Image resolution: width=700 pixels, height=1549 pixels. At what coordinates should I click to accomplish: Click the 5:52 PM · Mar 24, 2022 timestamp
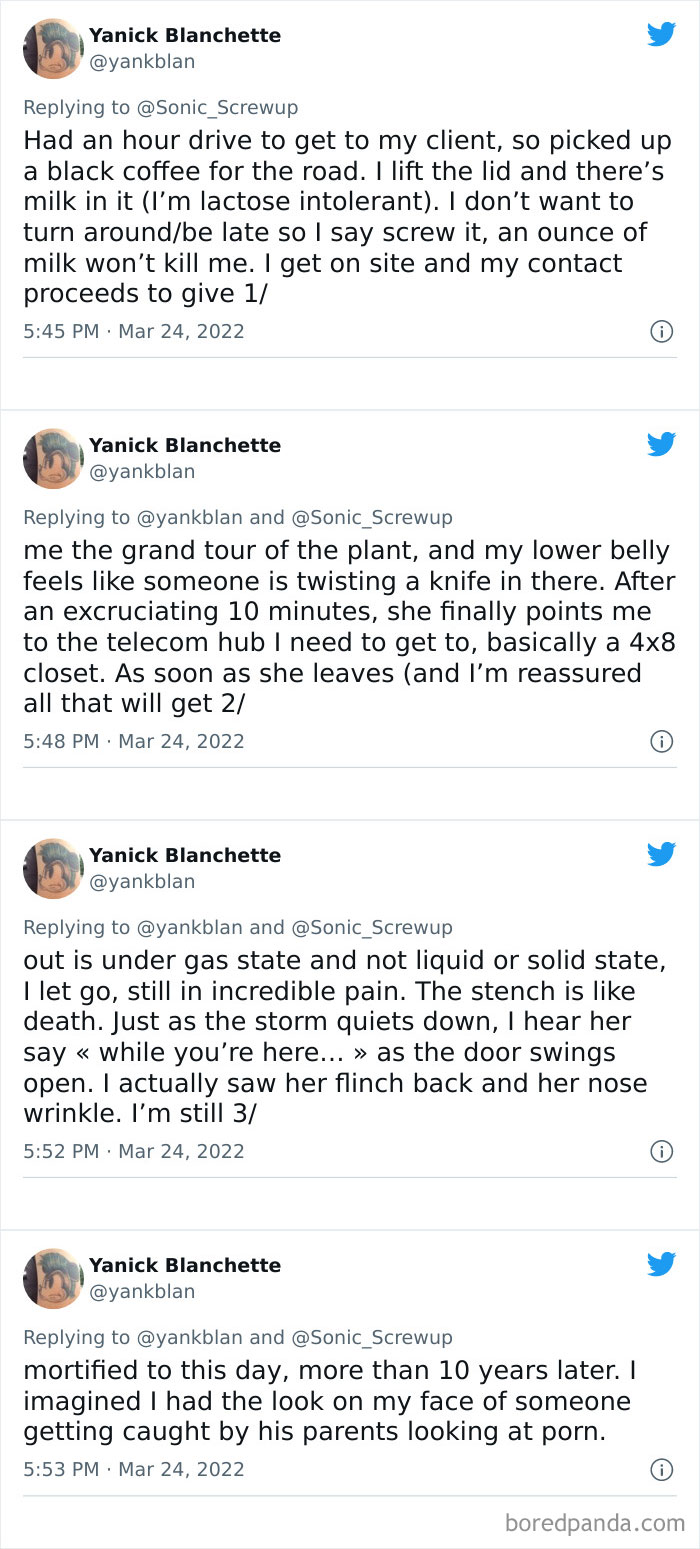134,1151
